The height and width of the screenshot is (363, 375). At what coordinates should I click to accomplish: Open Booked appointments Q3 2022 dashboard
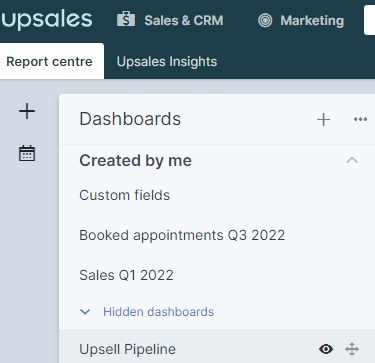[182, 235]
